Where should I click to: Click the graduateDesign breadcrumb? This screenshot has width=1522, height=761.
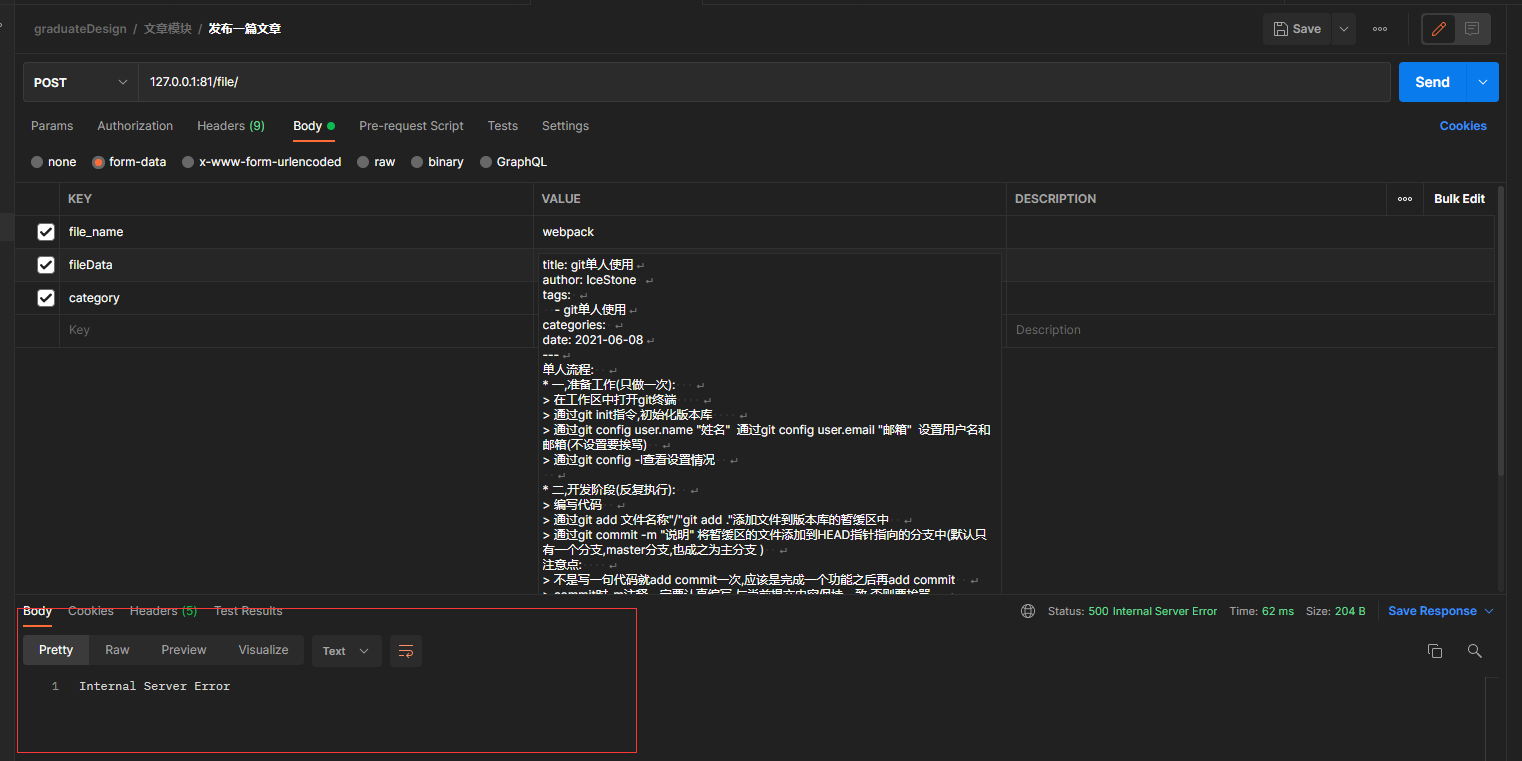click(x=80, y=29)
